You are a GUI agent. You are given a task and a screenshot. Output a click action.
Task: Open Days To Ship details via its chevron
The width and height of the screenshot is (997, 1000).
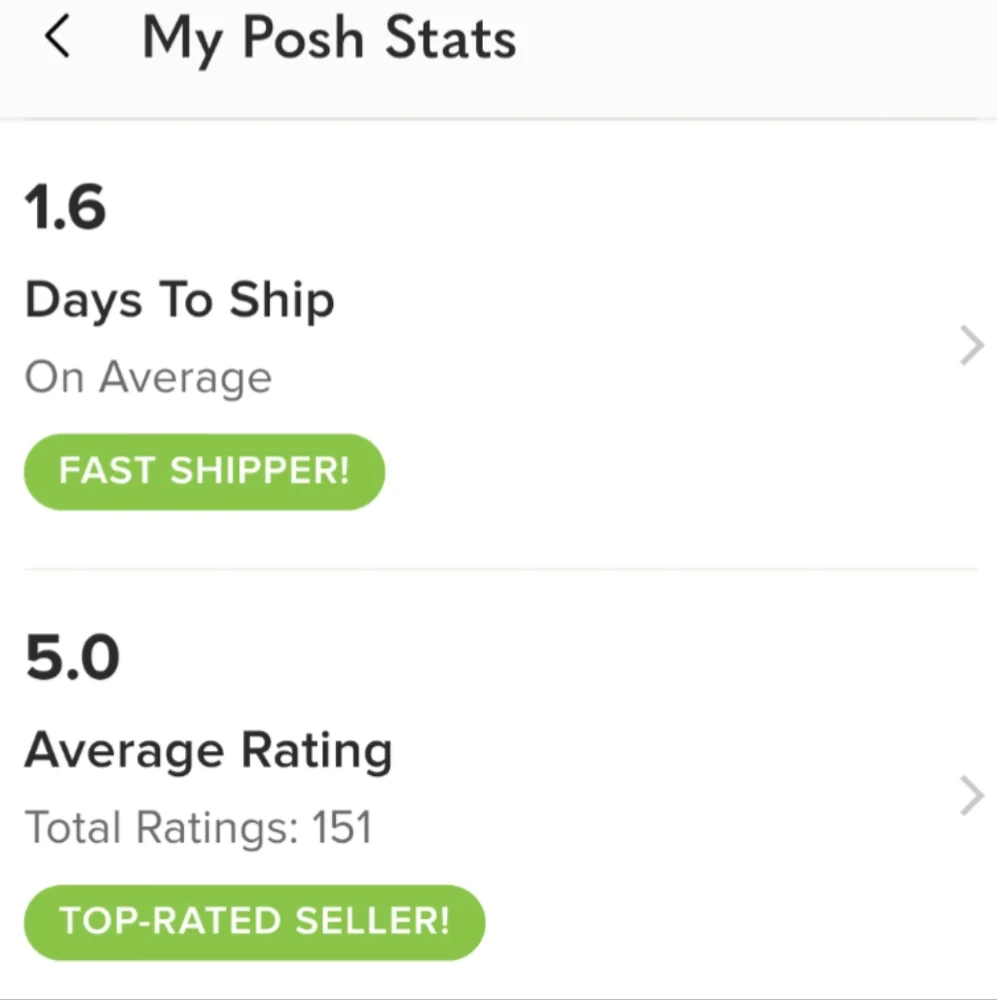point(971,347)
